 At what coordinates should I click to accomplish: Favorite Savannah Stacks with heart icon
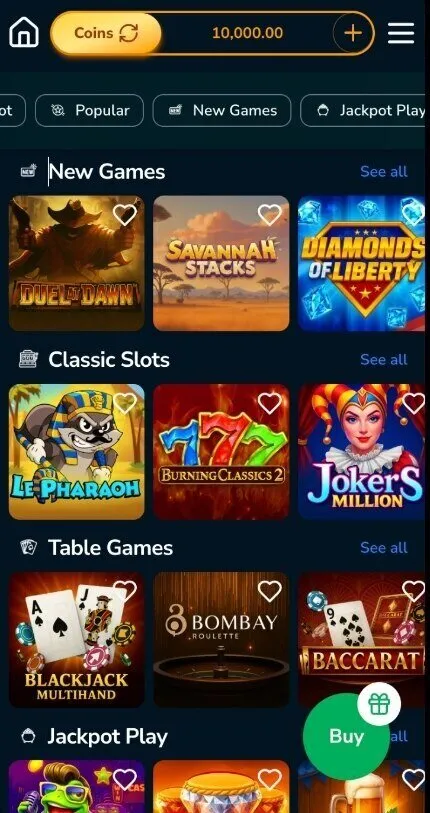(x=269, y=215)
